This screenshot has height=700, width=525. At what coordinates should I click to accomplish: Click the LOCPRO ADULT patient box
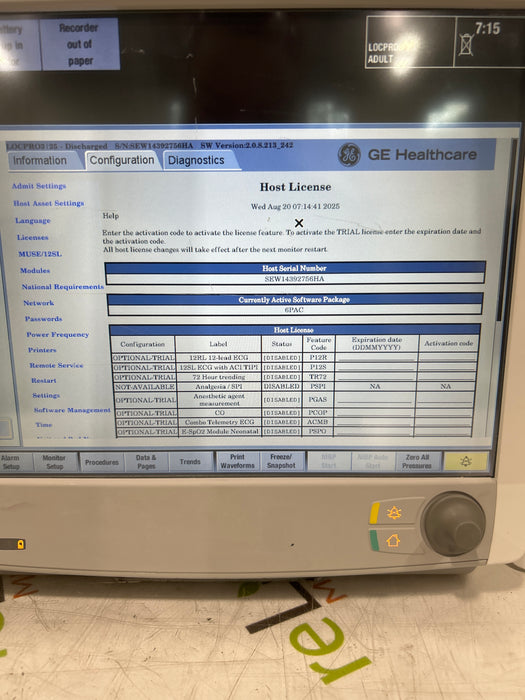click(x=409, y=42)
